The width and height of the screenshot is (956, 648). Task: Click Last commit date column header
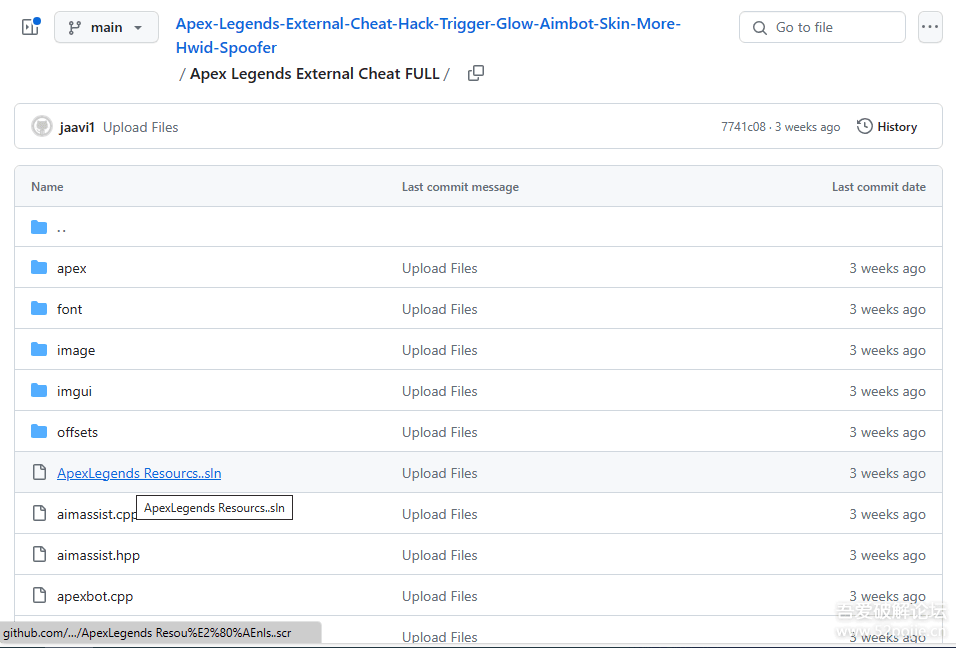pos(879,187)
